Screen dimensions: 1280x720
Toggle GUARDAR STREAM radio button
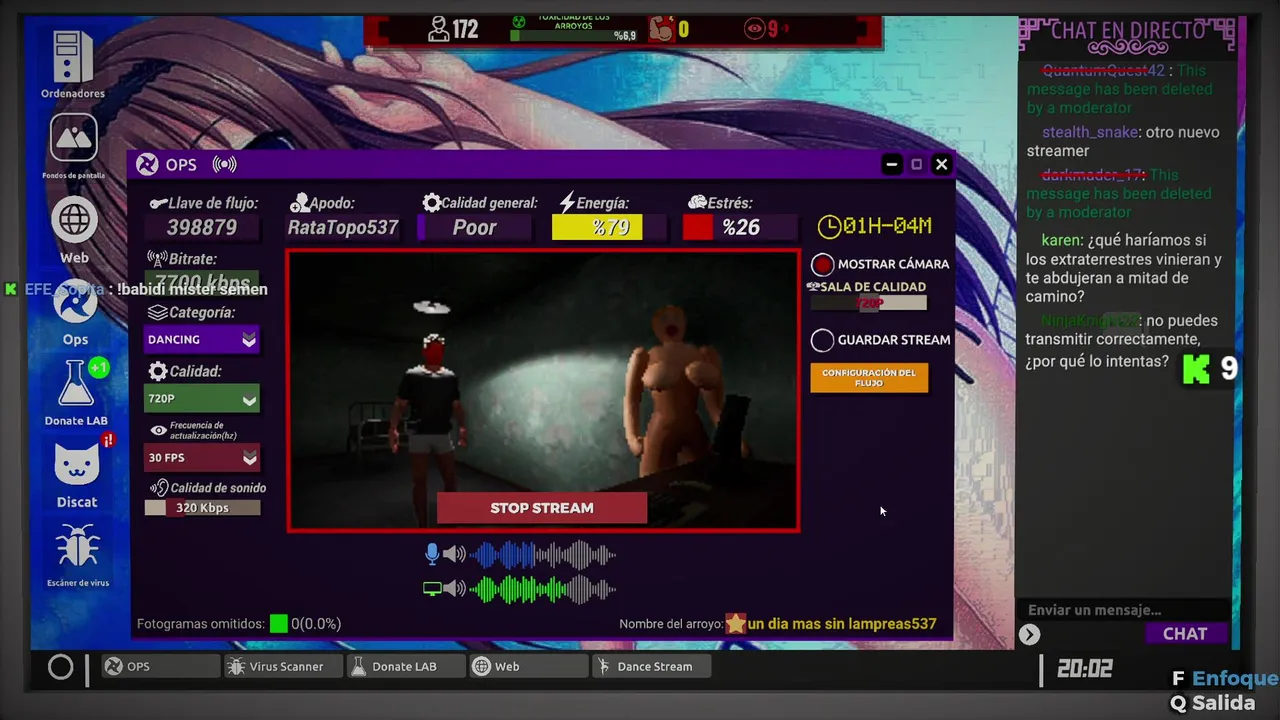pyautogui.click(x=822, y=340)
